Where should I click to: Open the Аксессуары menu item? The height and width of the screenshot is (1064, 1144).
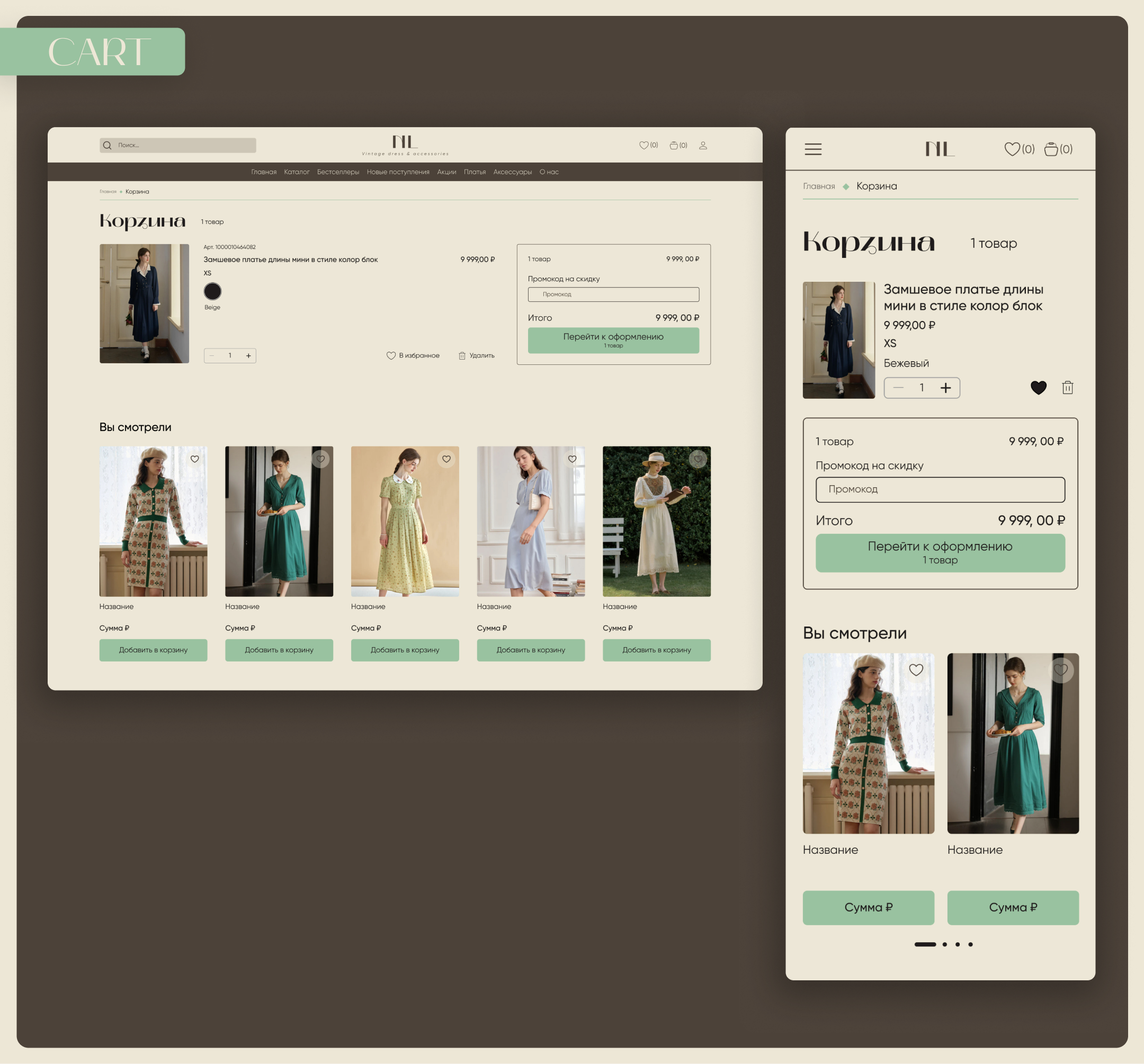coord(512,172)
